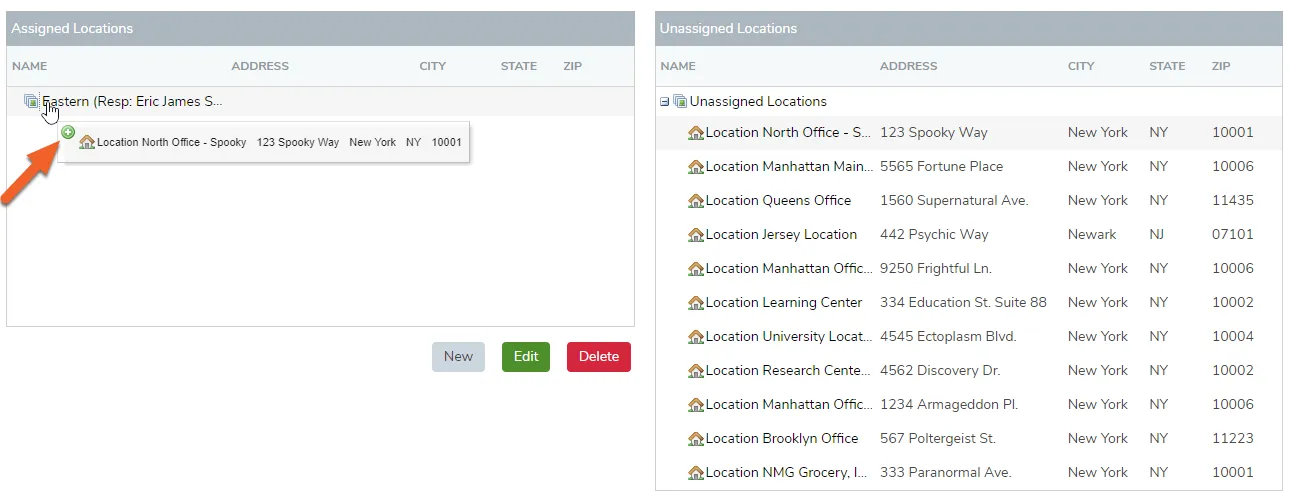The image size is (1290, 498).
Task: Sort Unassigned Locations by ADDRESS column
Action: tap(909, 66)
